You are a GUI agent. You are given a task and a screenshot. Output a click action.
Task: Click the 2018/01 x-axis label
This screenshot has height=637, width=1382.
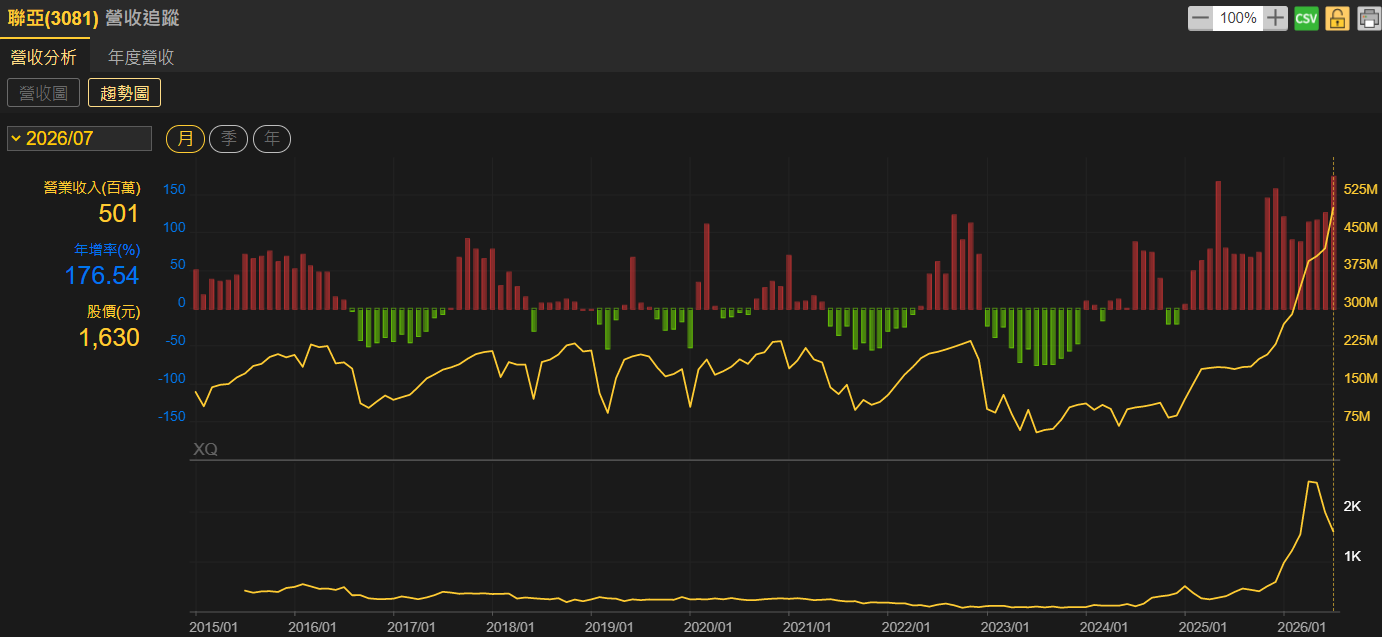(511, 626)
